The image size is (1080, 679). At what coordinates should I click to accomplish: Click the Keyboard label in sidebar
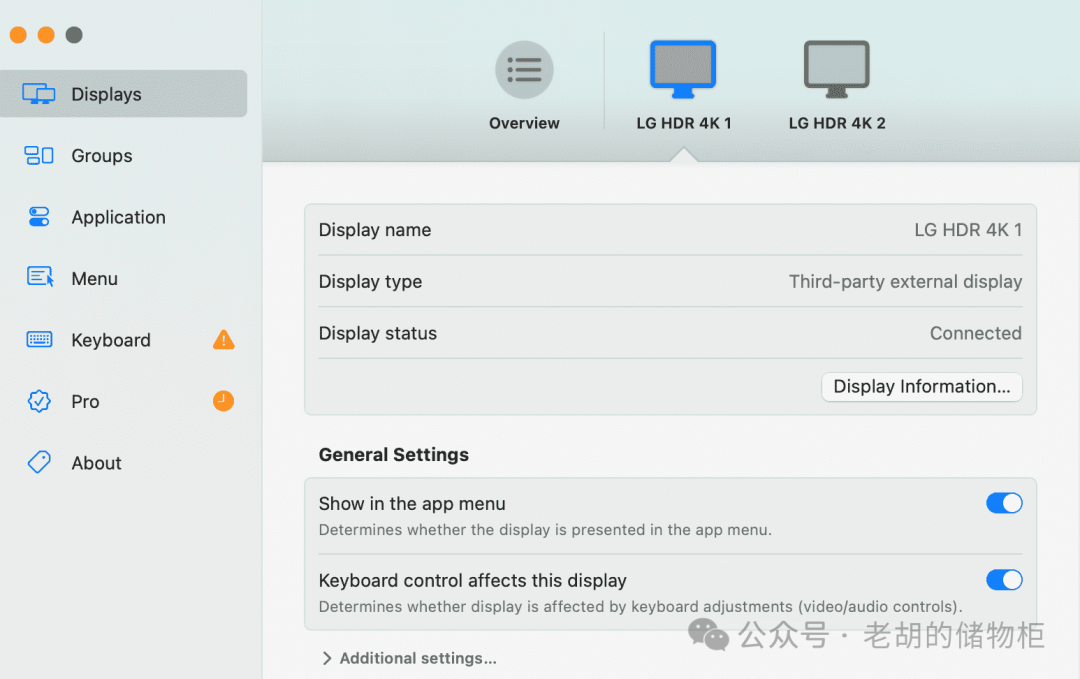click(111, 340)
